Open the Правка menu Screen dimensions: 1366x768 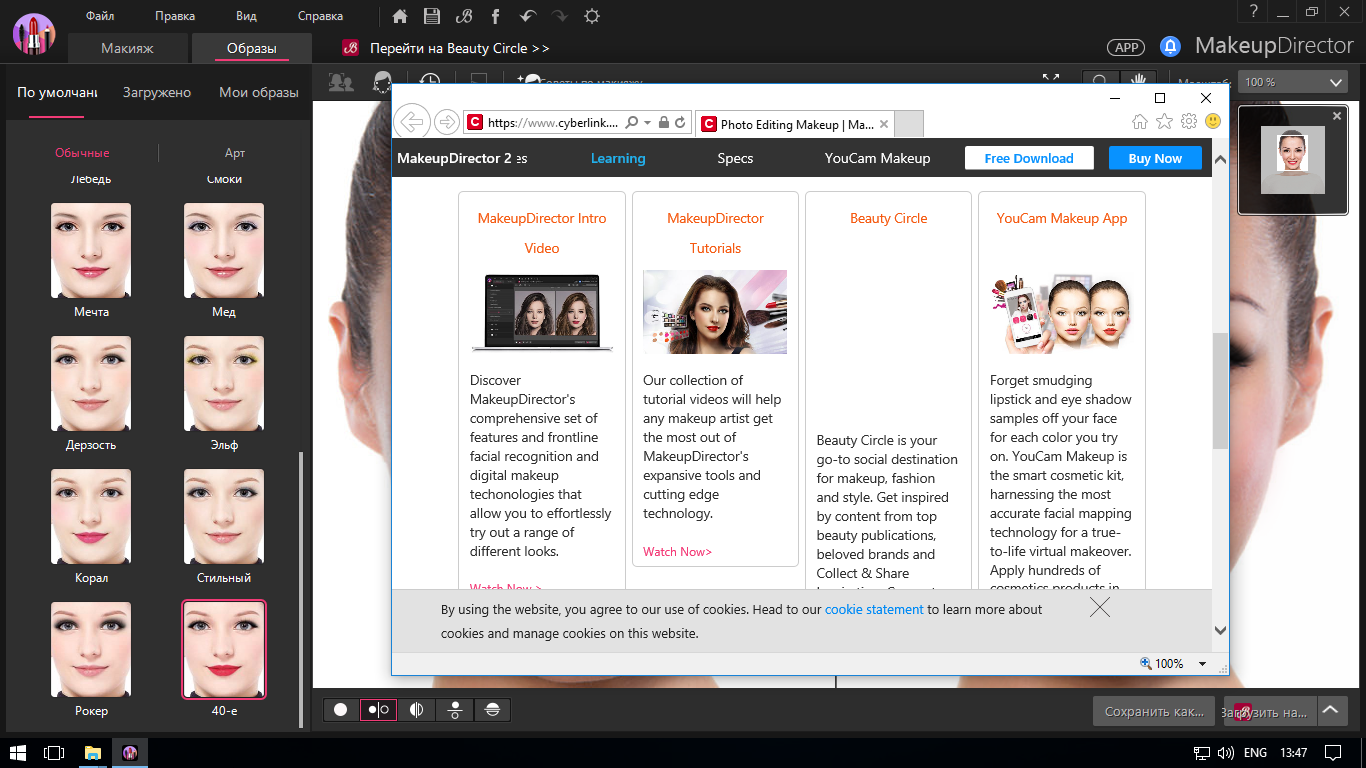175,16
